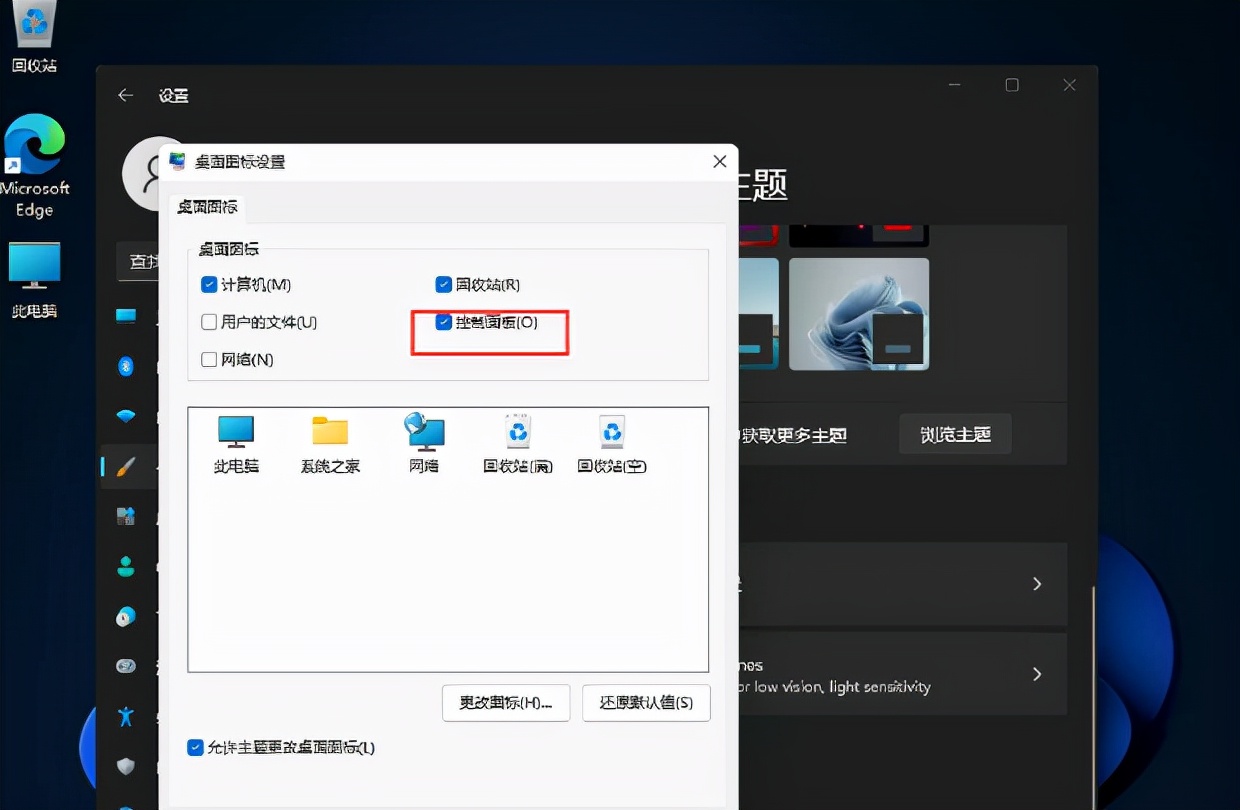Image resolution: width=1240 pixels, height=810 pixels.
Task: Check the 网络(N) checkbox
Action: click(209, 359)
